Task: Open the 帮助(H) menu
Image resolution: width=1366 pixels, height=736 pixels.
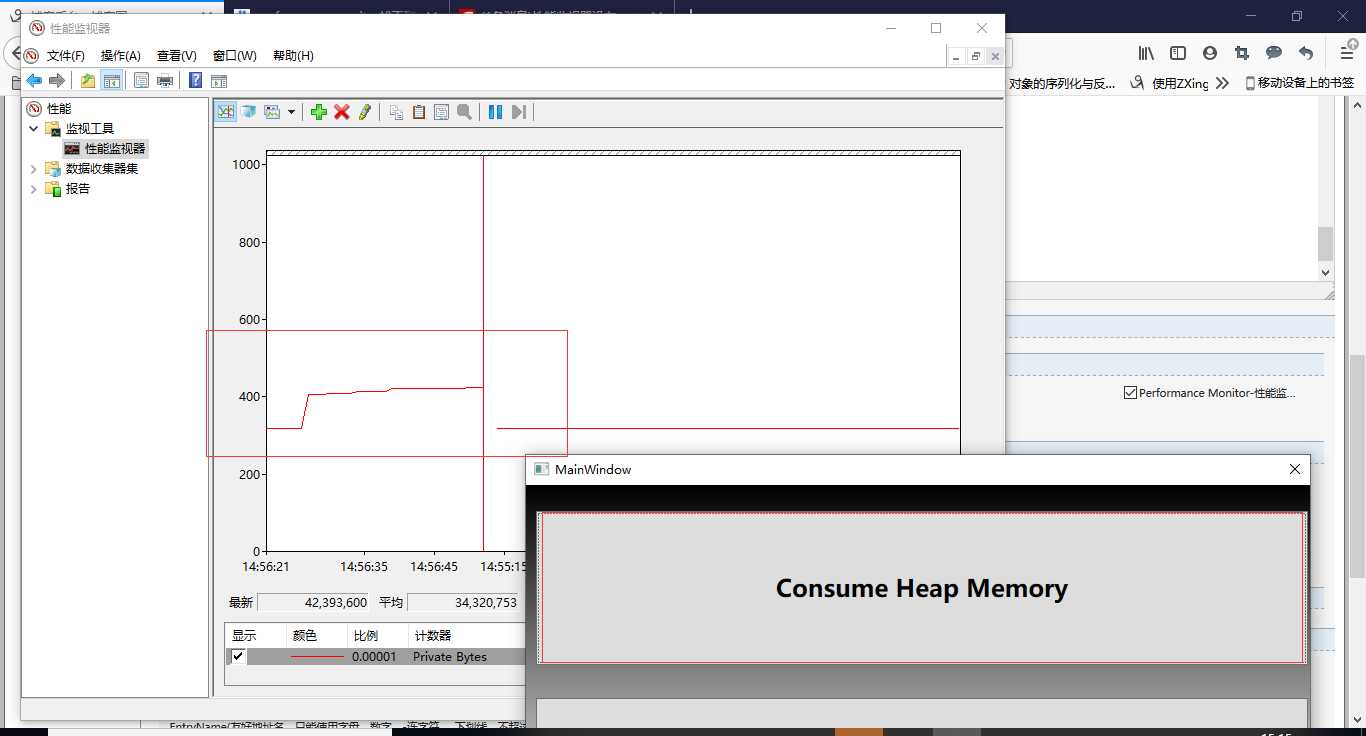Action: 293,56
